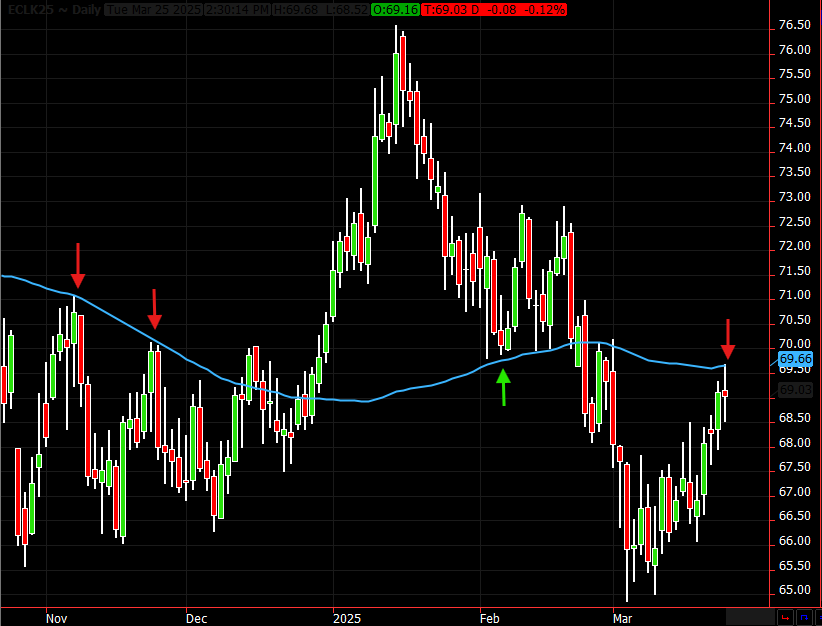
Task: Click the blue arrow icon in bottom-right corner
Action: (x=804, y=617)
